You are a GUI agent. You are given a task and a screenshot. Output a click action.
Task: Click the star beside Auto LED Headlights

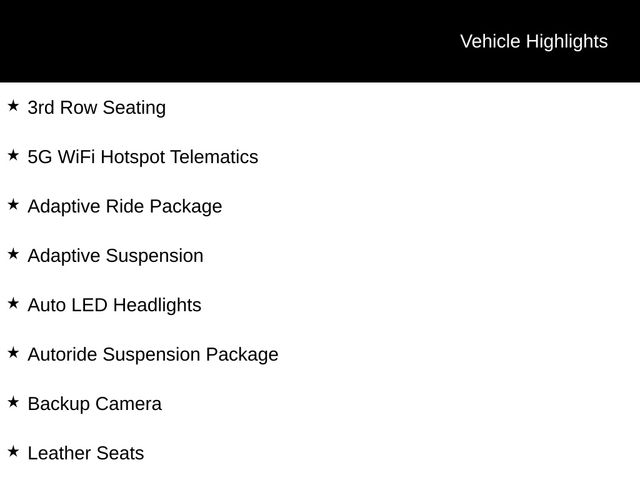(x=13, y=303)
